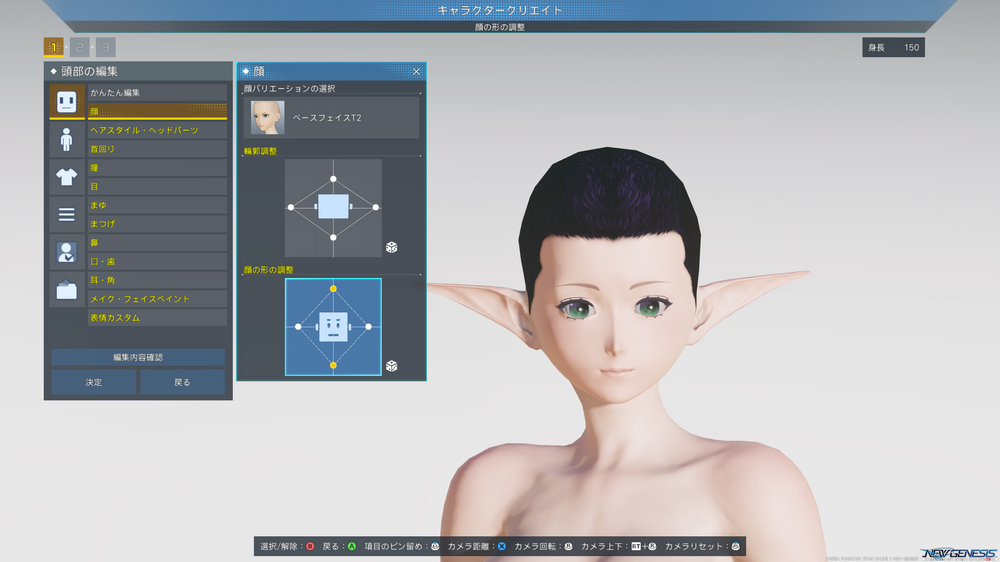
Task: Click カメラ回転 stick hint
Action: point(543,546)
